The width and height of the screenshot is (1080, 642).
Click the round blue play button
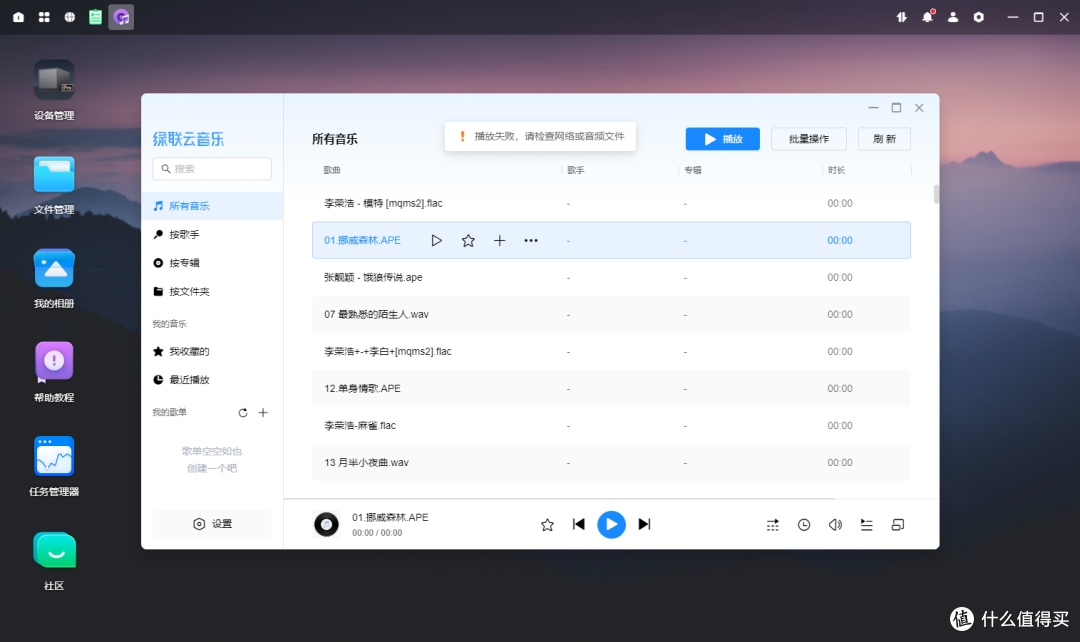612,524
